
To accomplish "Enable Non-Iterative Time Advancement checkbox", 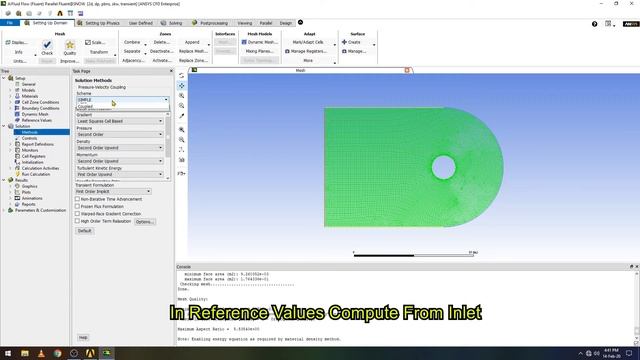I will click(x=77, y=199).
